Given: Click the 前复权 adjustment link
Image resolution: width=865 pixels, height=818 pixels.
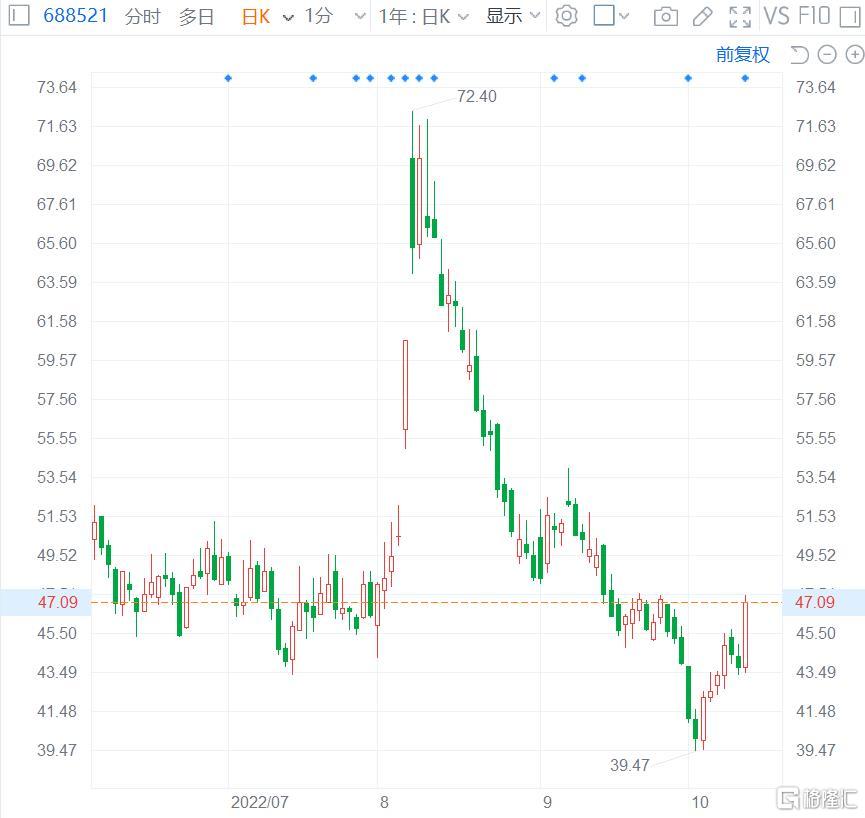Looking at the screenshot, I should [743, 55].
